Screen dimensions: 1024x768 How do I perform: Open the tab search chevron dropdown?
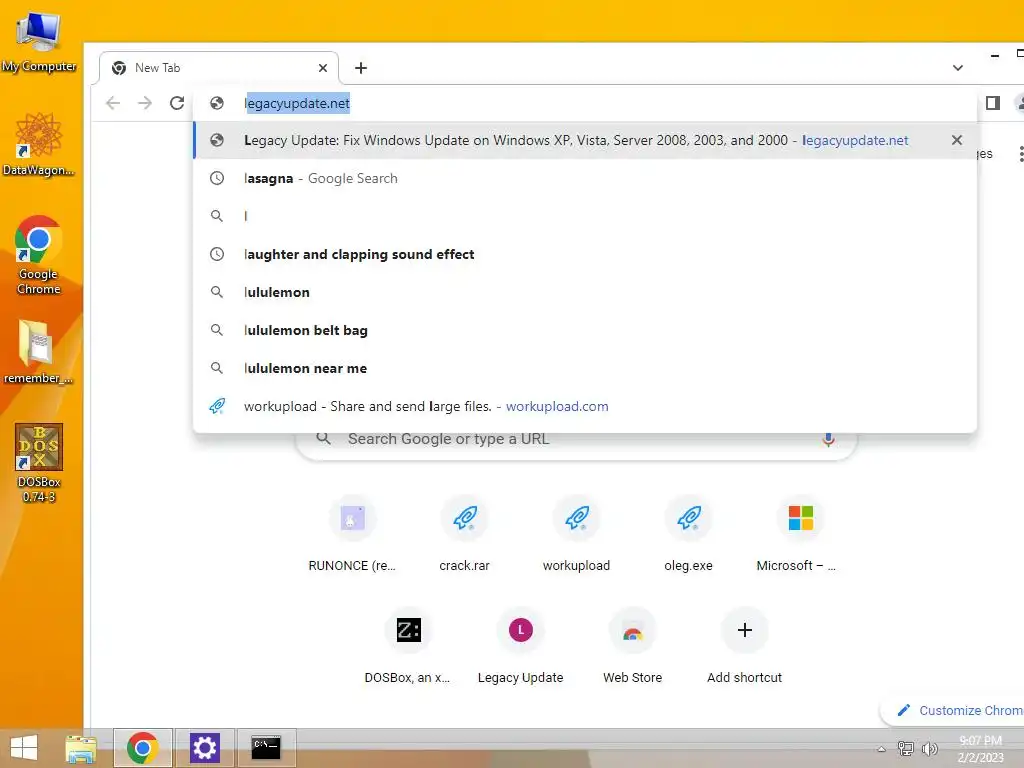pyautogui.click(x=957, y=68)
